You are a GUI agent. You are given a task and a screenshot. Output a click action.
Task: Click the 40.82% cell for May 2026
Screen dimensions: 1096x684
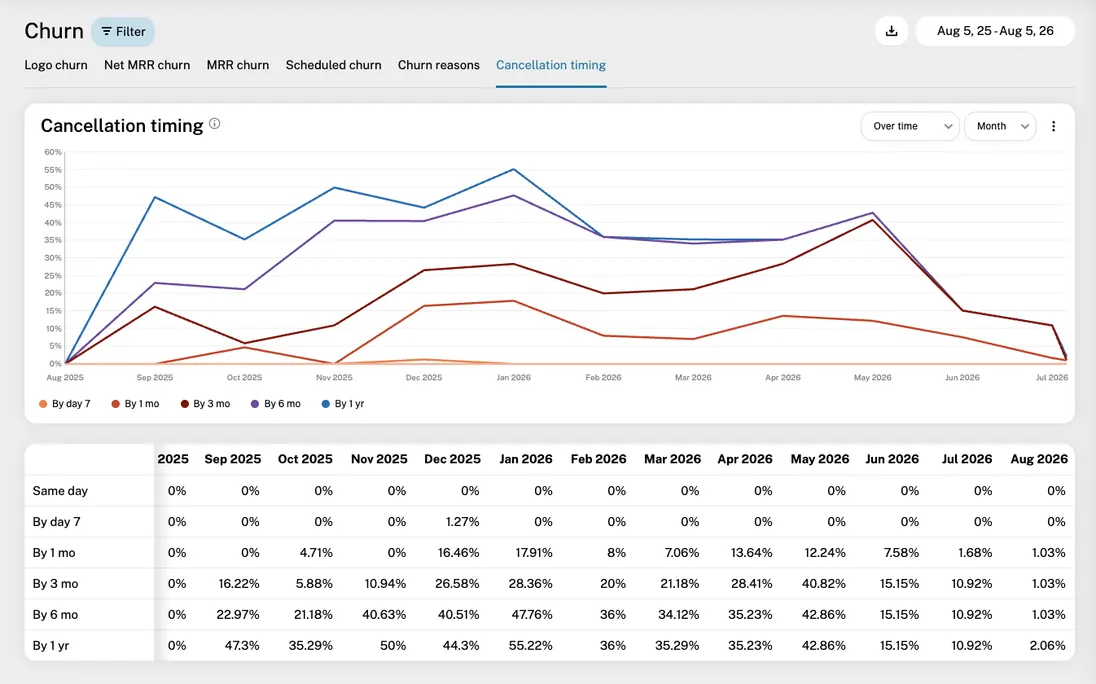(823, 583)
